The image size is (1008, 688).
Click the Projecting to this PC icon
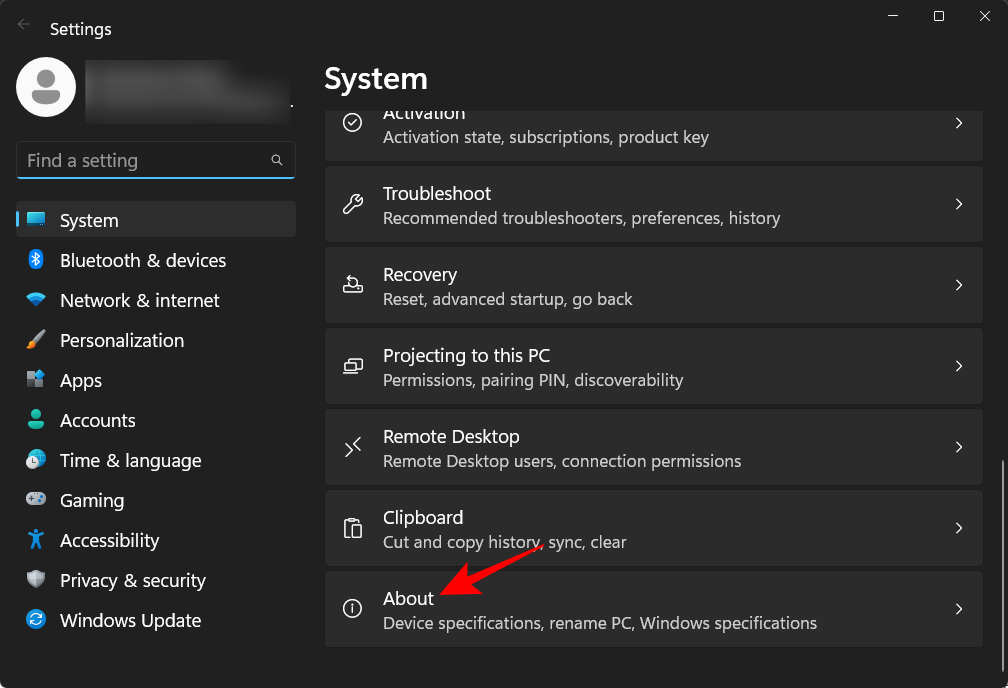point(352,366)
